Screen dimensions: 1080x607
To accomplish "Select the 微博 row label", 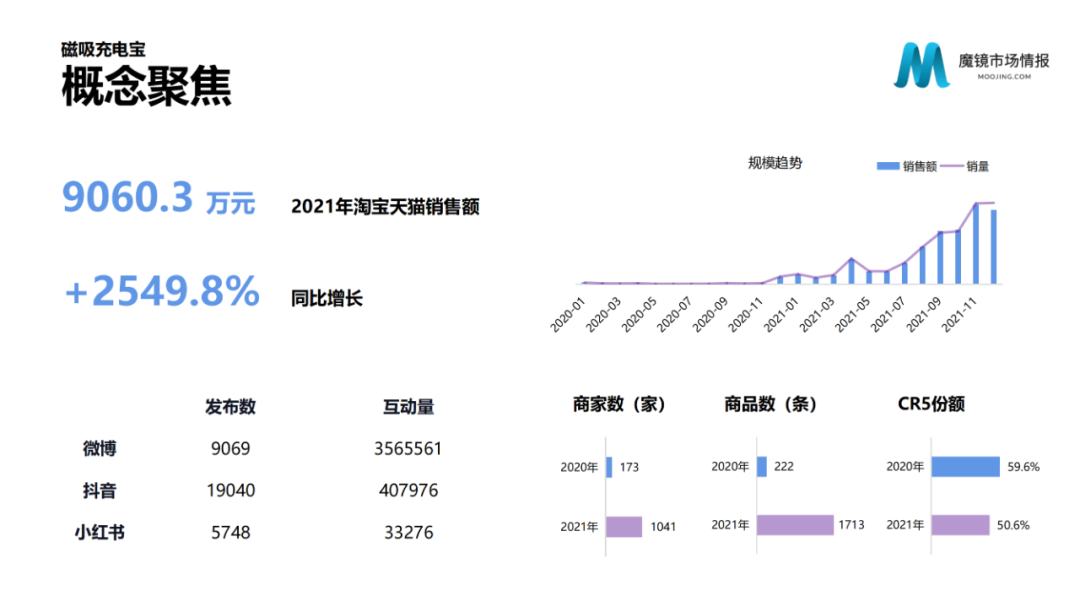I will [100, 449].
